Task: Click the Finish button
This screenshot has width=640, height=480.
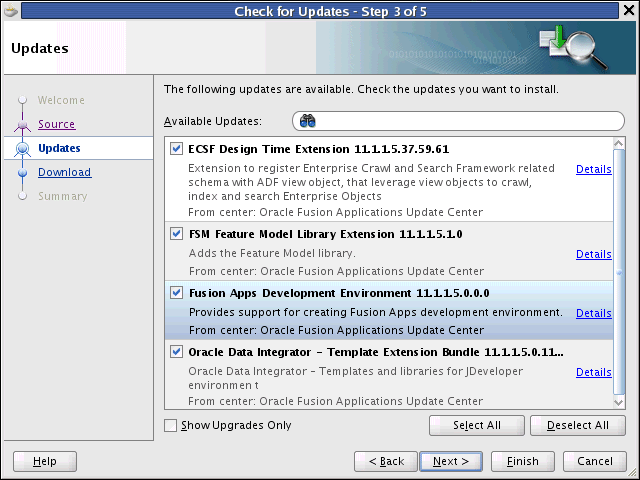Action: pos(523,461)
